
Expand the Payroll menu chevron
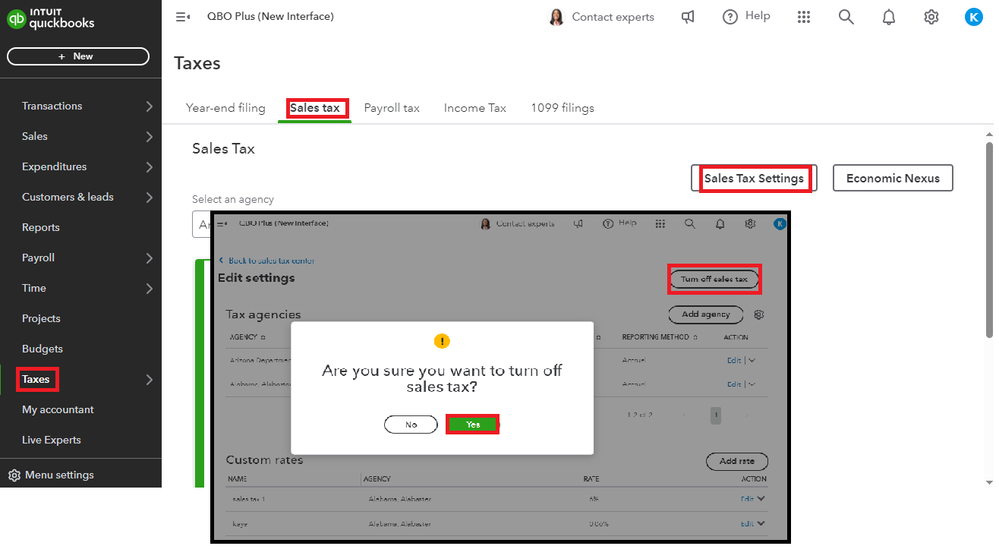149,258
